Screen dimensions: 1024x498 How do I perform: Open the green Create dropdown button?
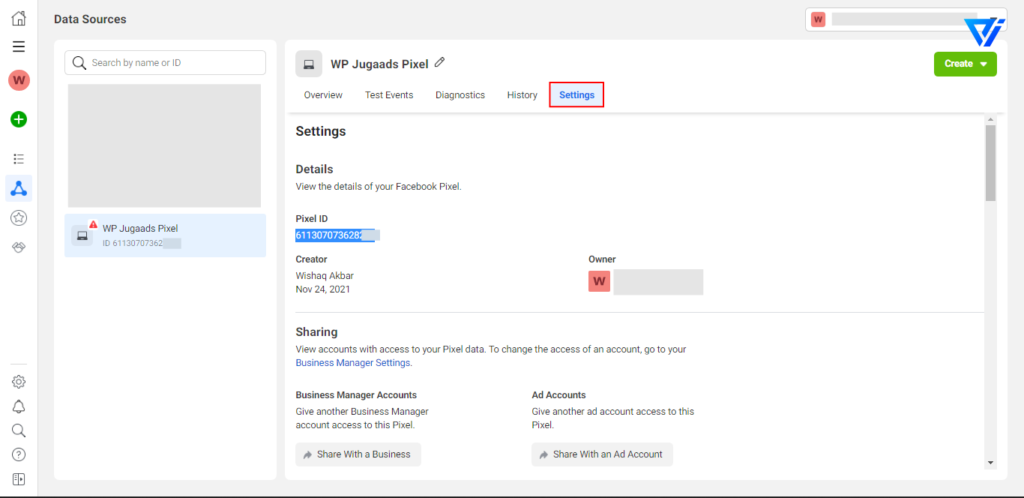pos(965,64)
